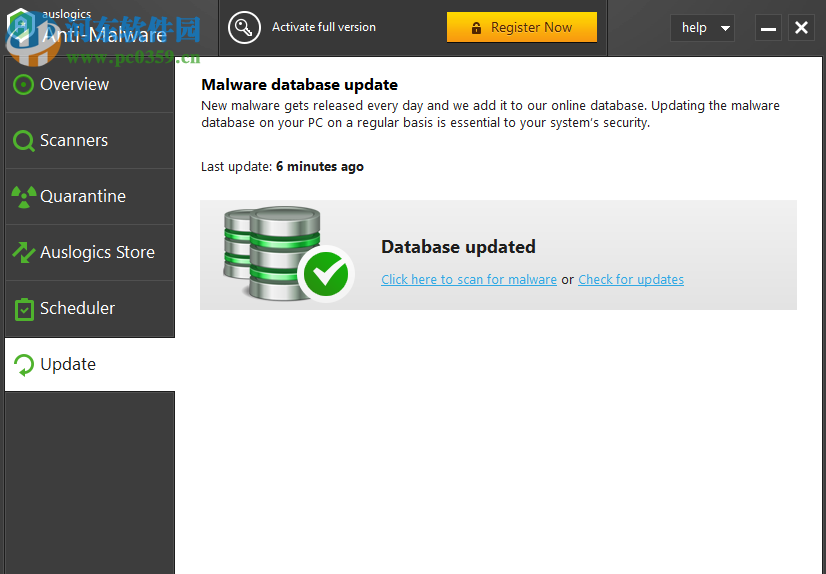Minimize the Anti-Malware window
Screen dimensions: 826x574
768,27
